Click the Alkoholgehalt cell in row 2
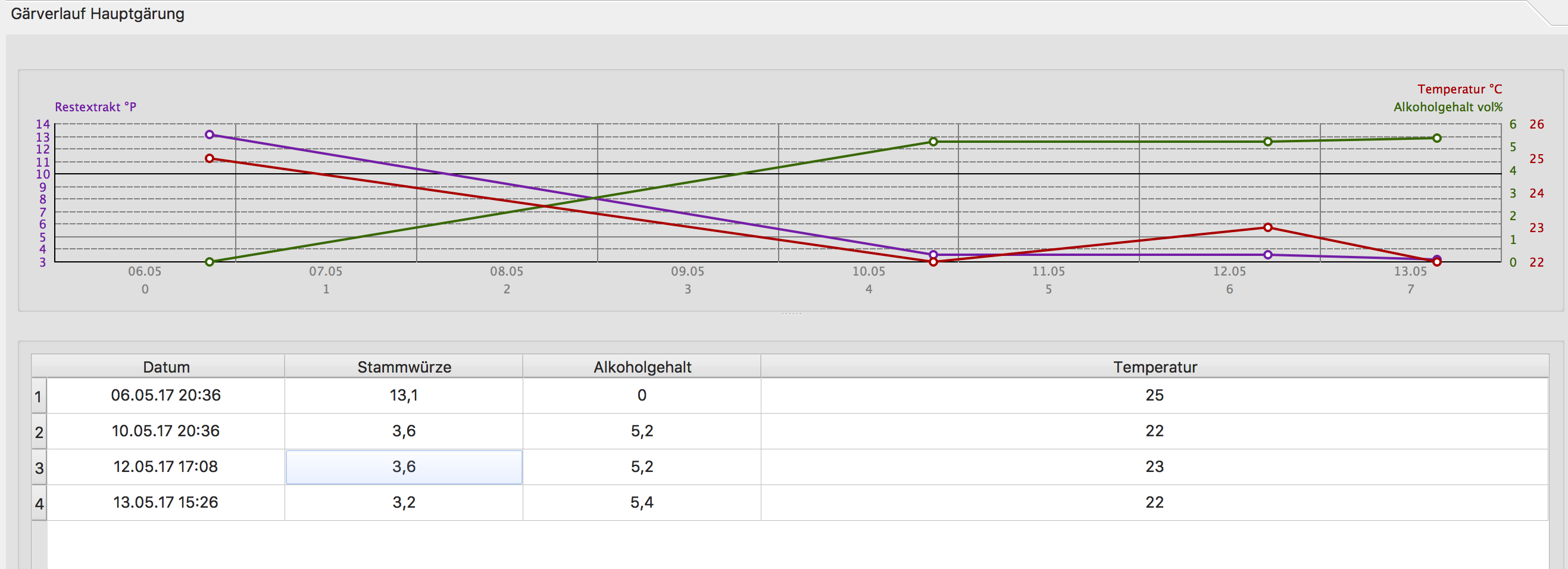Viewport: 1568px width, 569px height. pos(642,432)
